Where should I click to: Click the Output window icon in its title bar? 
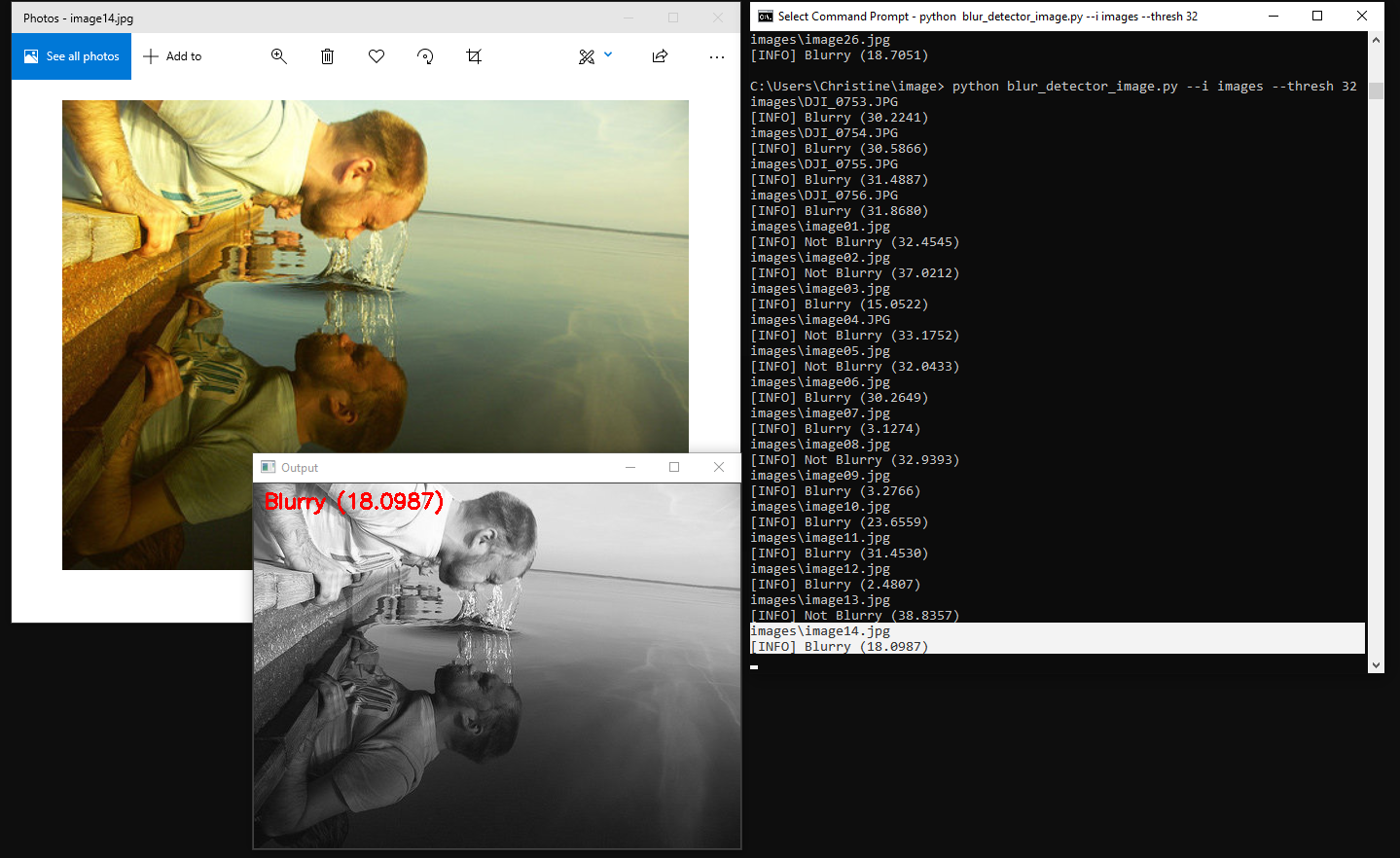click(268, 467)
